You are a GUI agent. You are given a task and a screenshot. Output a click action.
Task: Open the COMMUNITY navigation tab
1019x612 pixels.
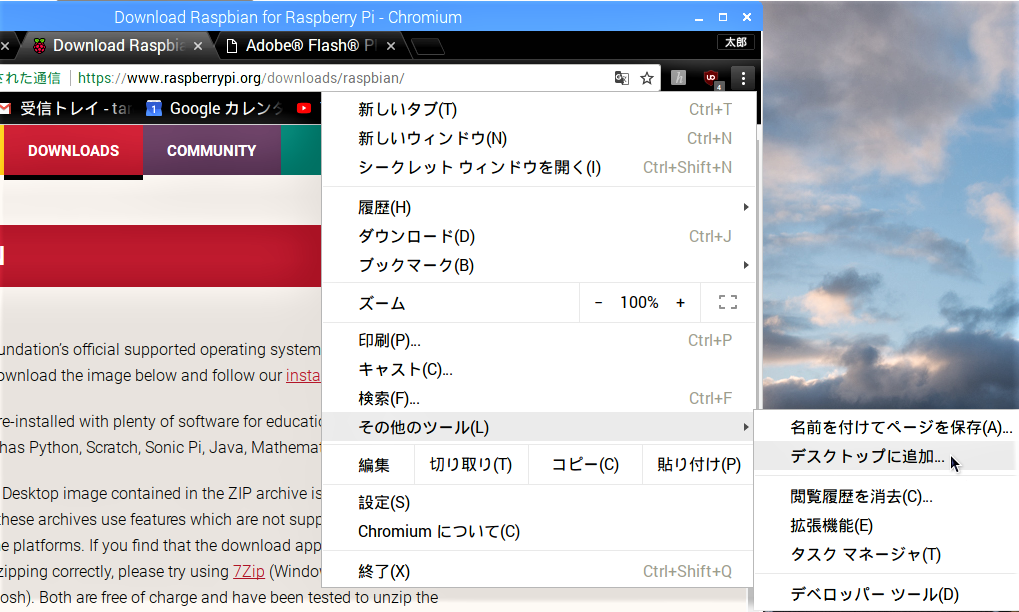pos(212,151)
